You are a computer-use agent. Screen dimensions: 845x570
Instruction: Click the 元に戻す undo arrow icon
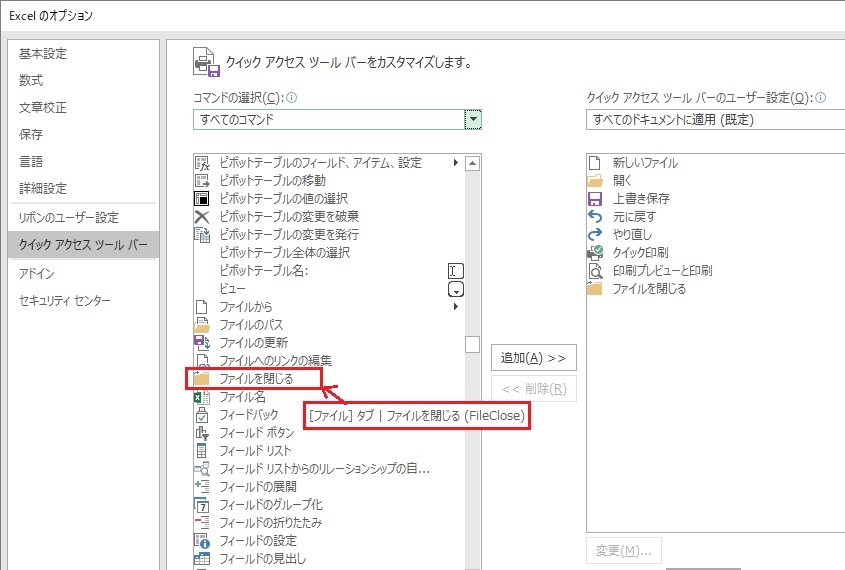click(x=595, y=217)
